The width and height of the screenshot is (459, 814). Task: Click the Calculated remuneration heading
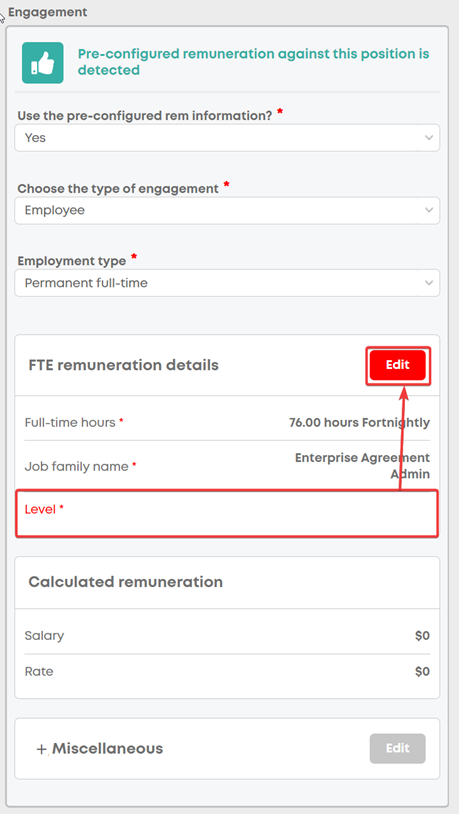[126, 582]
